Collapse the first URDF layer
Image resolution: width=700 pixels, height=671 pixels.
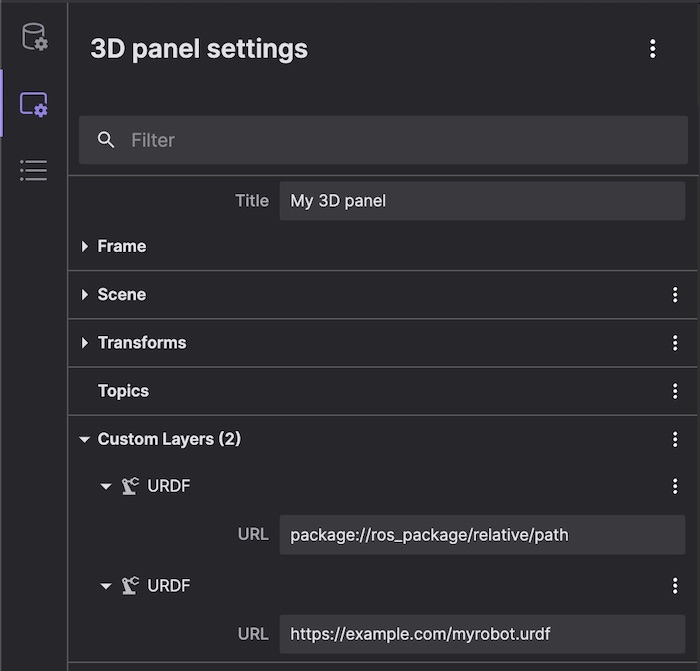click(x=106, y=487)
